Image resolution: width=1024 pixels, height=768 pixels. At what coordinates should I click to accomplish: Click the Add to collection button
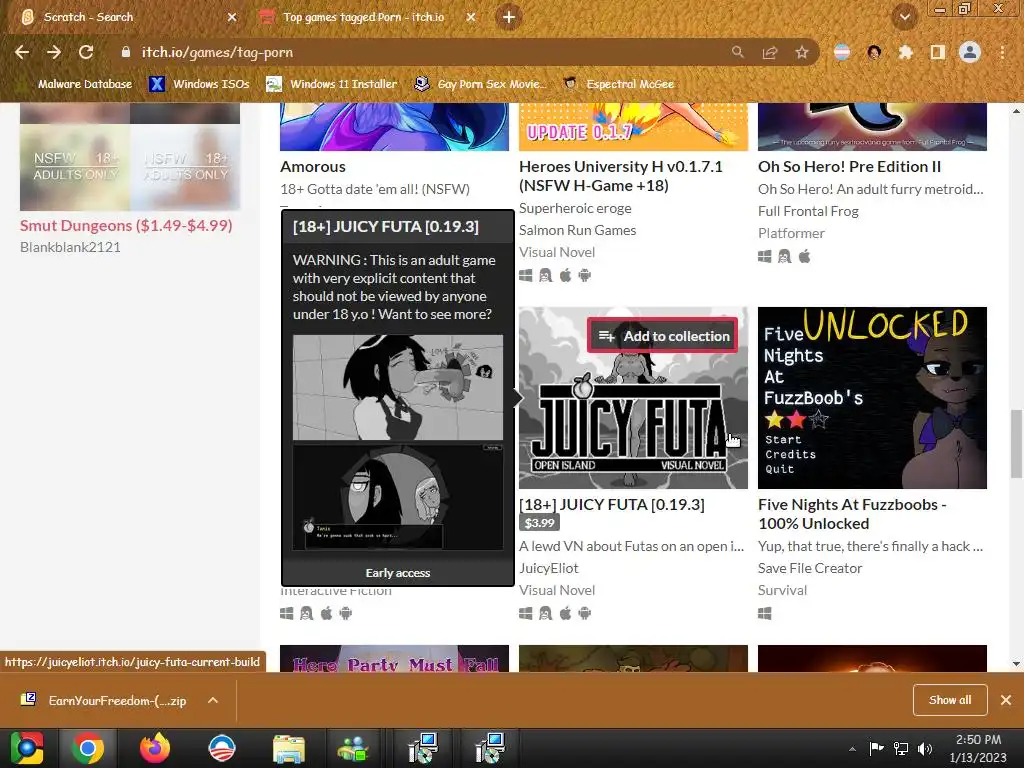(662, 336)
